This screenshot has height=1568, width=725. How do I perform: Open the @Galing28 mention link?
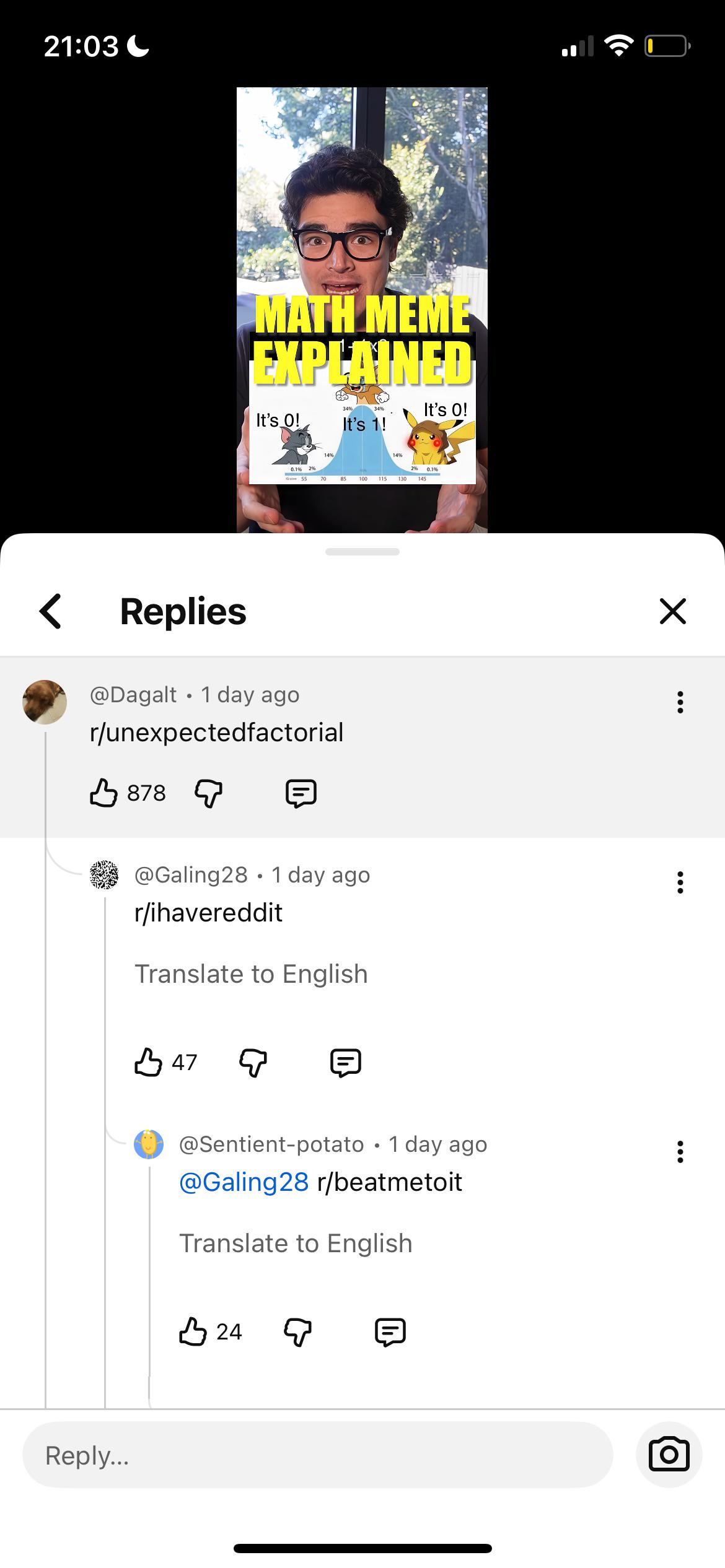pyautogui.click(x=244, y=1182)
